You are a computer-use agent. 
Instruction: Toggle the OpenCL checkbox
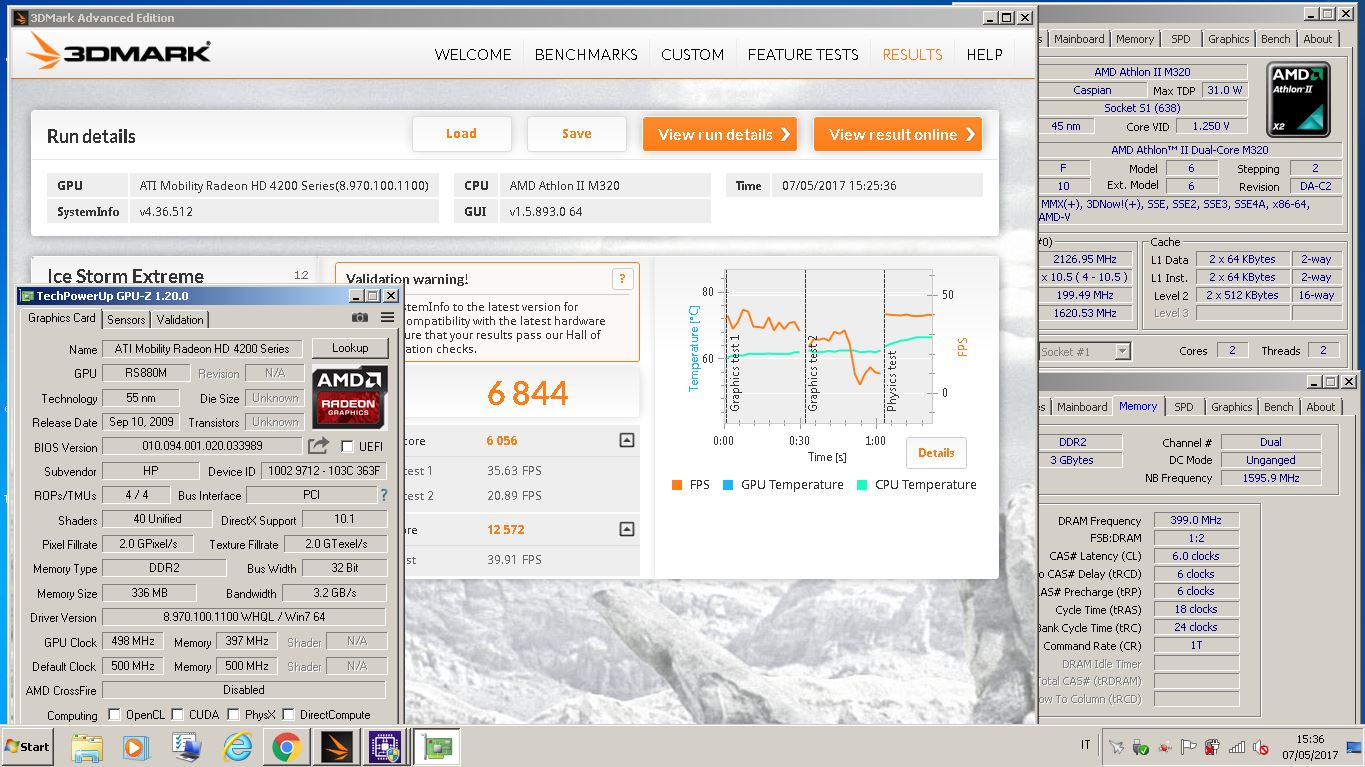click(114, 715)
